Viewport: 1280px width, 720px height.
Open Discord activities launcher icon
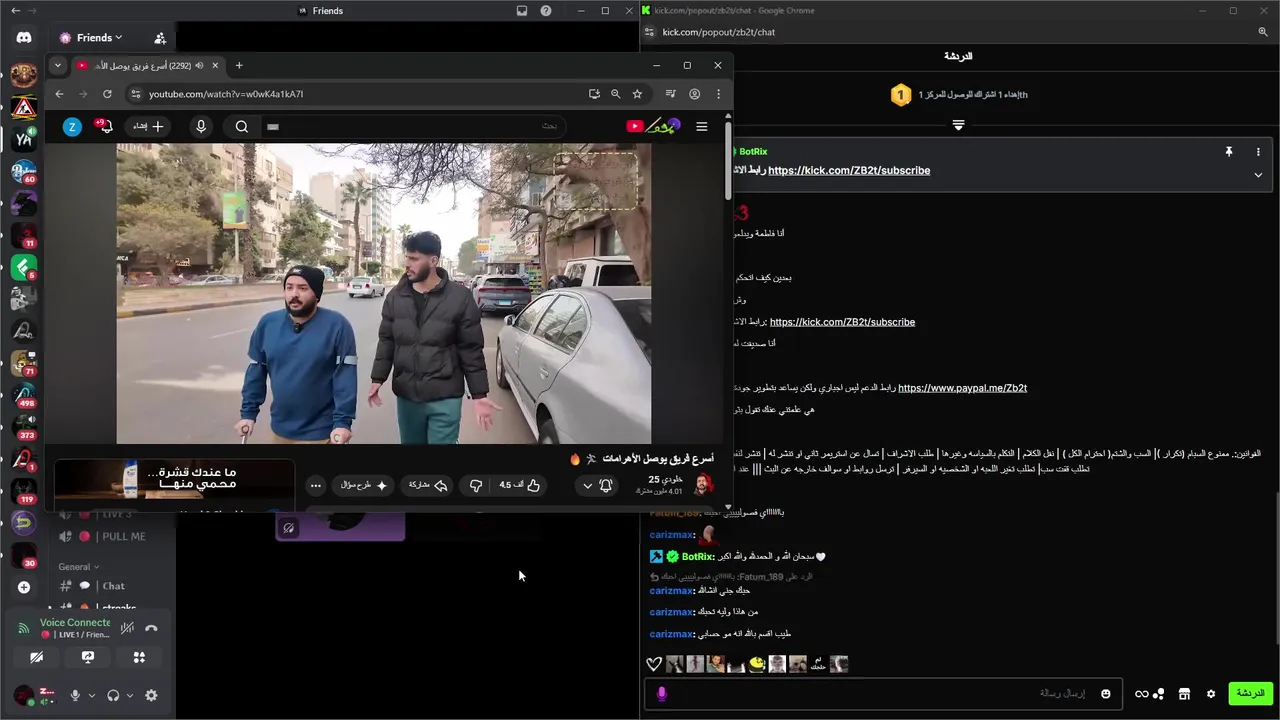pos(139,657)
